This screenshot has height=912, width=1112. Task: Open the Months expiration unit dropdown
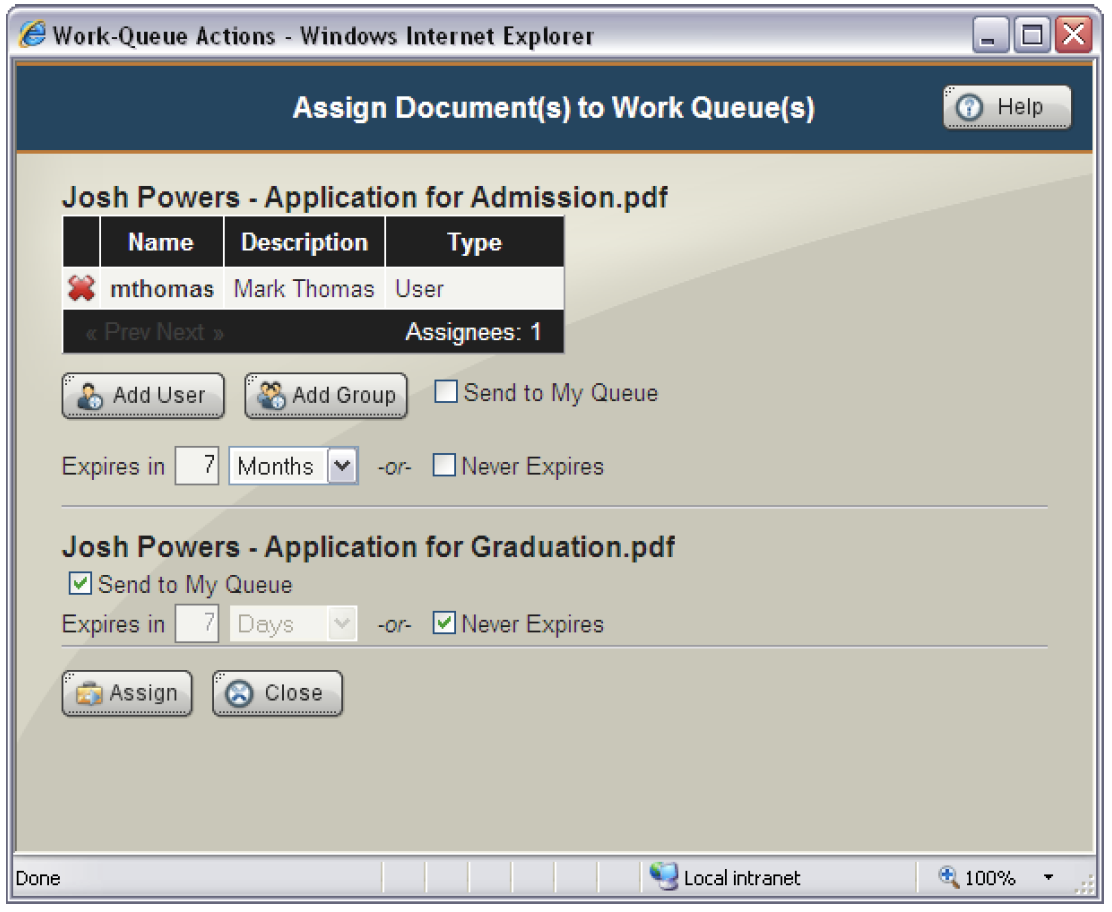[x=294, y=466]
